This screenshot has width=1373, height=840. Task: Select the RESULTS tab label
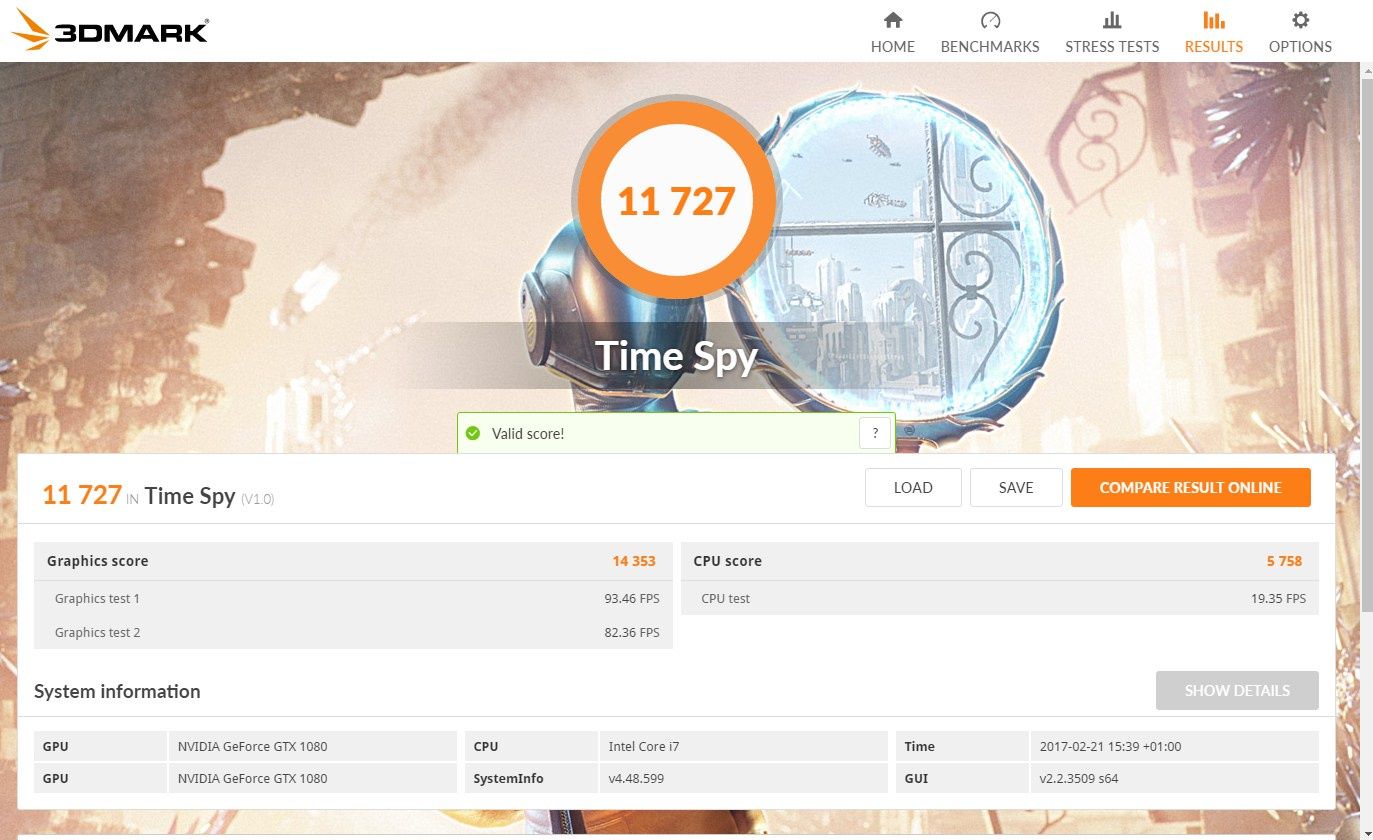[1214, 47]
